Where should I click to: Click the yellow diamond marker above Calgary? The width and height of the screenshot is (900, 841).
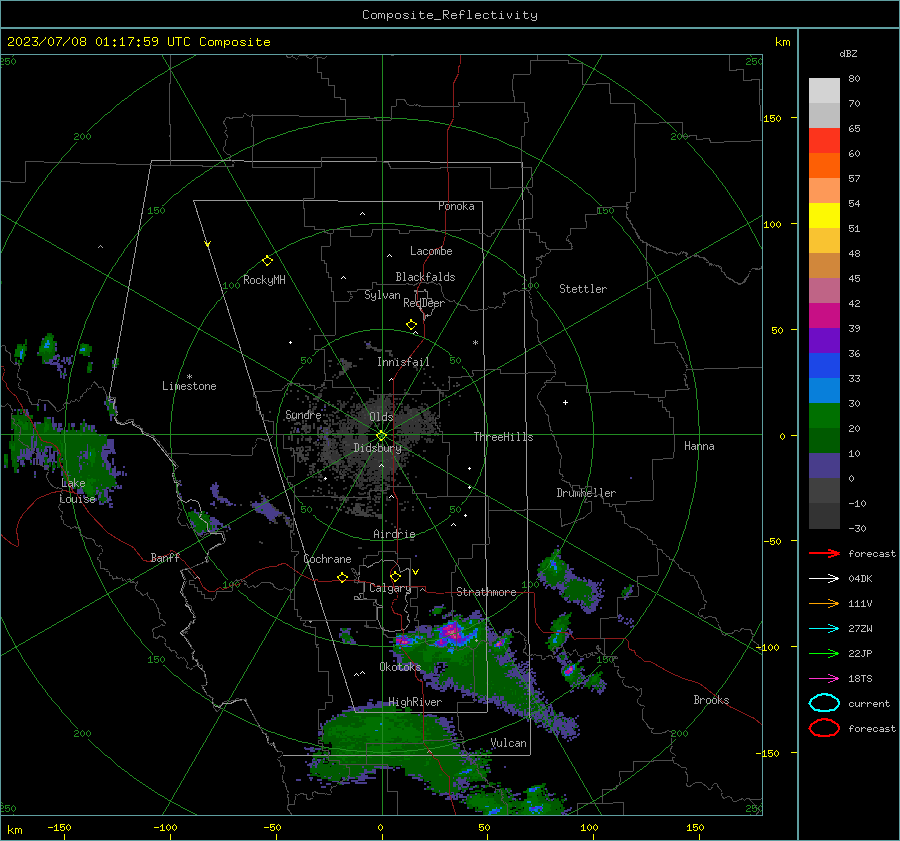click(395, 576)
